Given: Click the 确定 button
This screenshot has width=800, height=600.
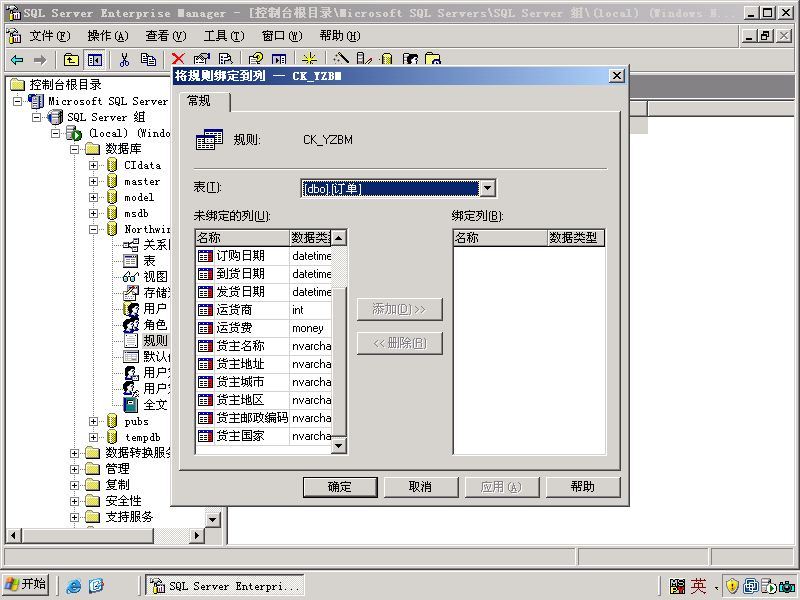Looking at the screenshot, I should pyautogui.click(x=340, y=487).
